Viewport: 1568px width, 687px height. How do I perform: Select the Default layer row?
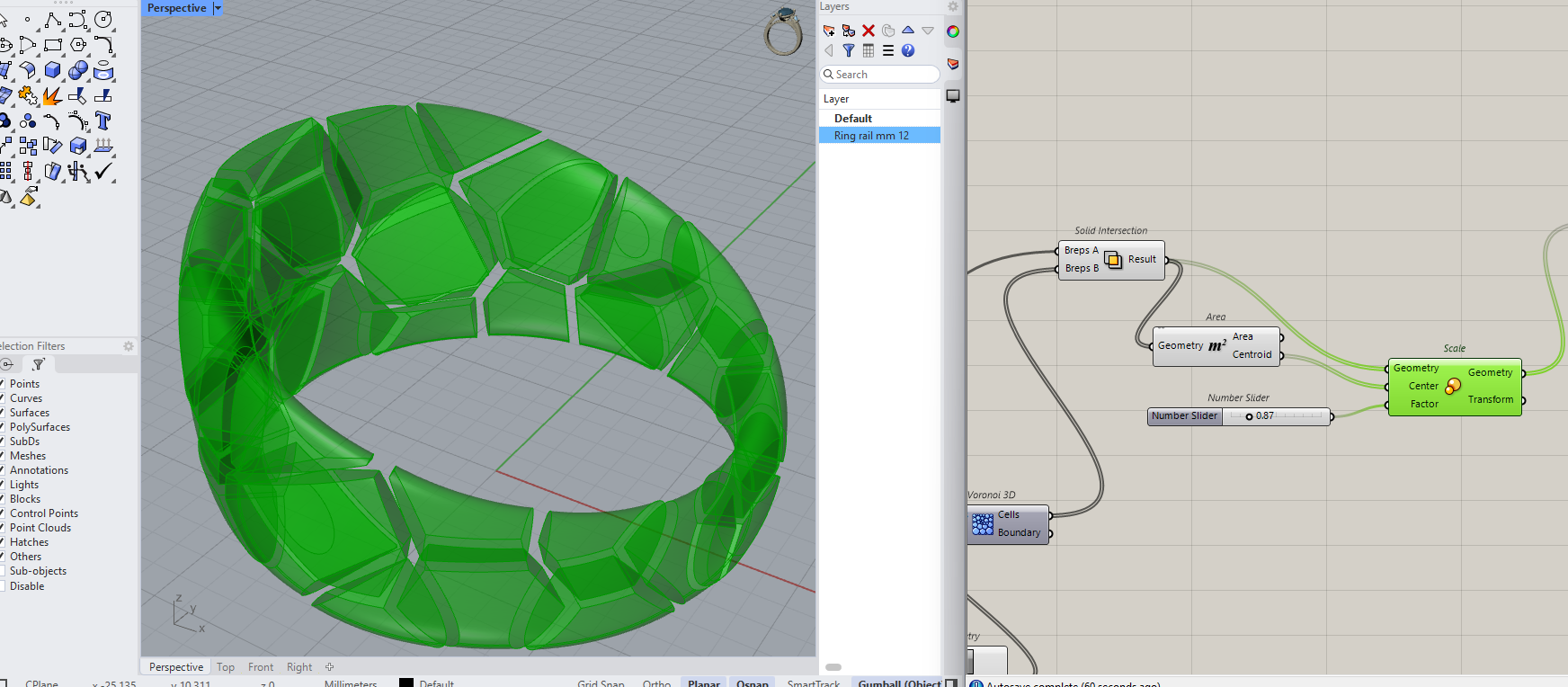880,119
